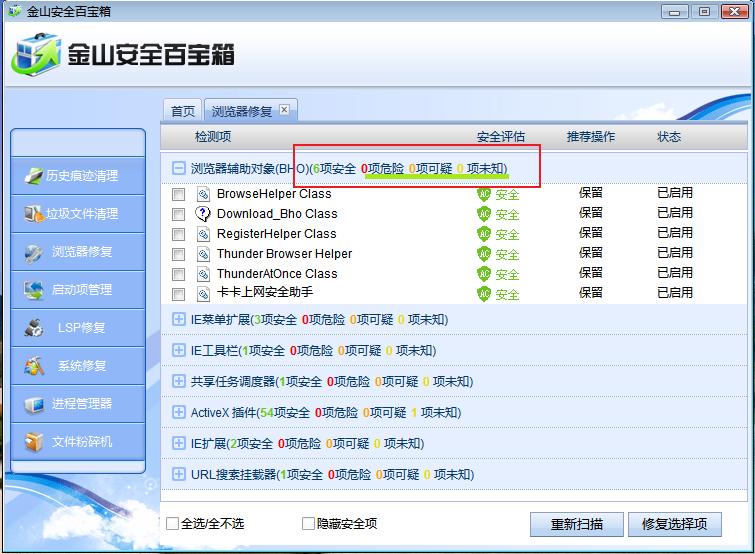The height and width of the screenshot is (554, 755).
Task: Check the BrowseHelper Class checkbox
Action: (x=178, y=194)
